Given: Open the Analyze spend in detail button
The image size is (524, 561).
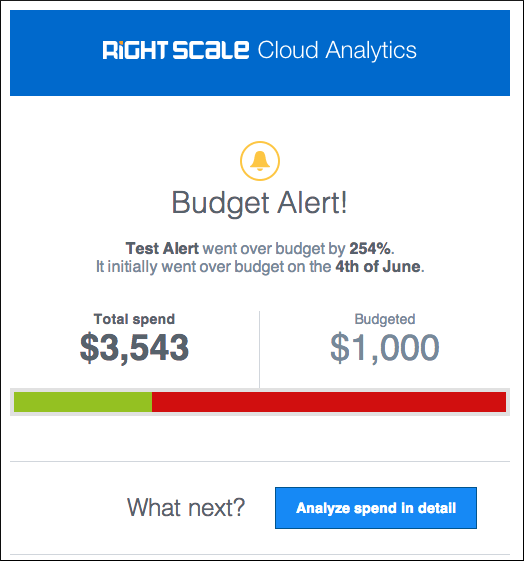Looking at the screenshot, I should [376, 508].
